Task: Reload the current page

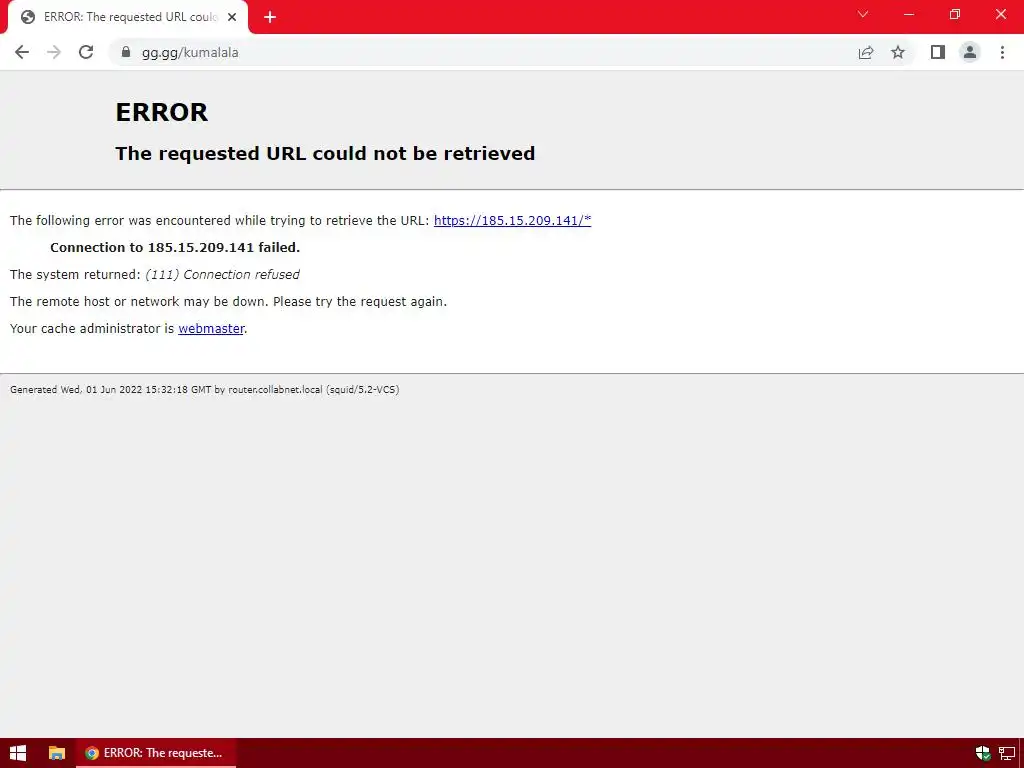Action: (86, 52)
